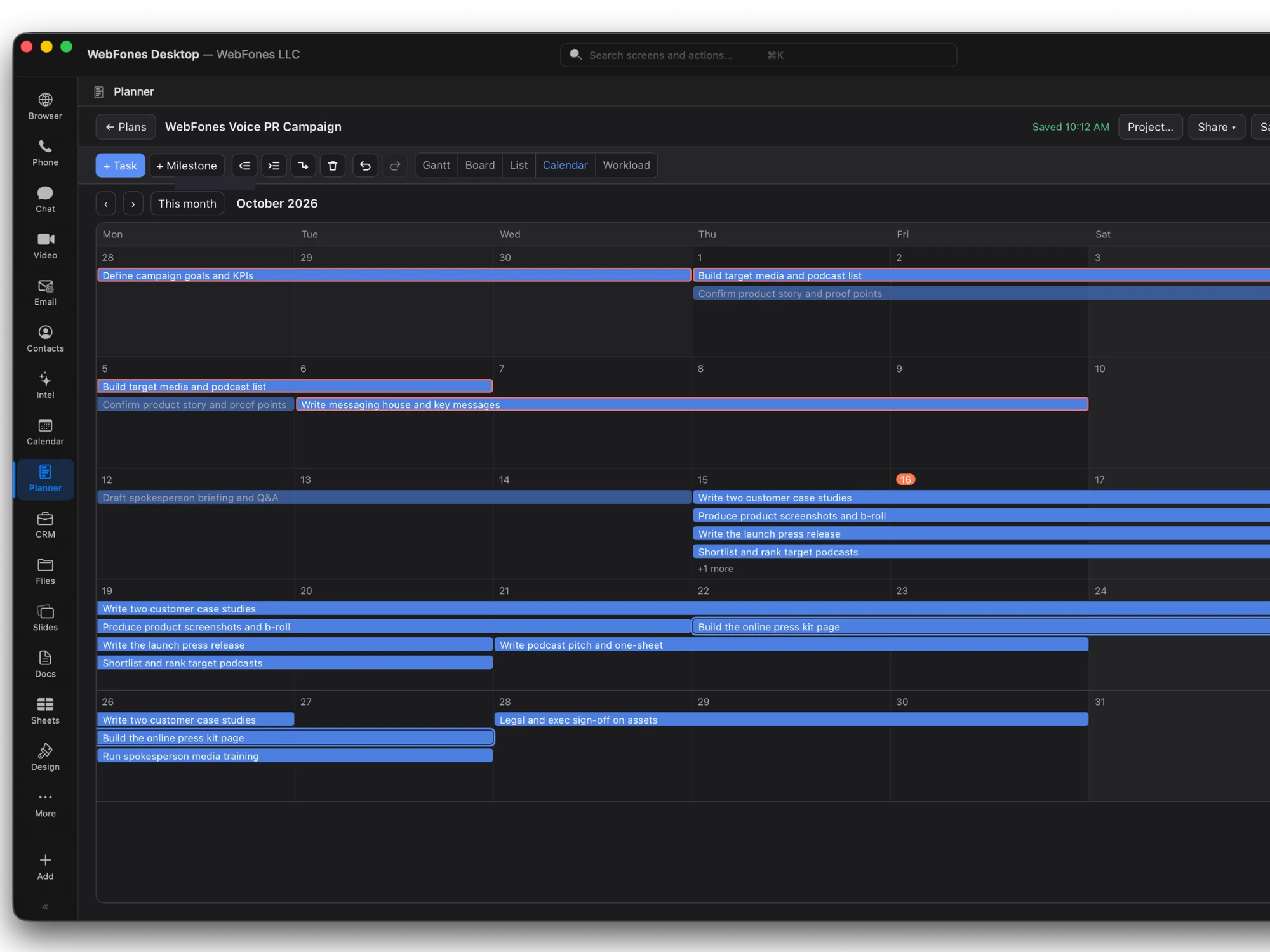Switch to the Workload view tab
Screen dimensions: 1270x952
[x=626, y=165]
